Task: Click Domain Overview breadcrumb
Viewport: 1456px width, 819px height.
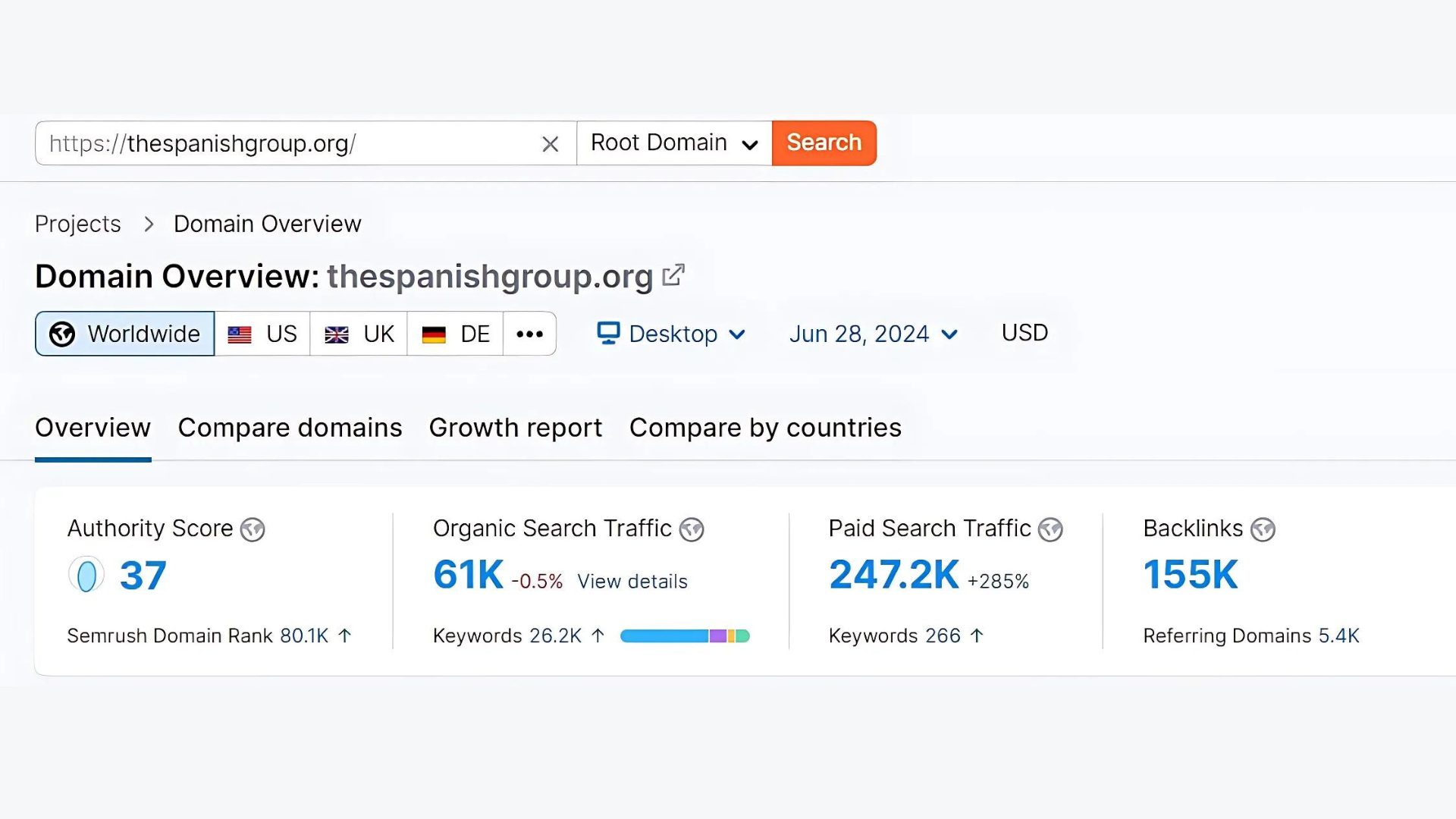Action: coord(267,224)
